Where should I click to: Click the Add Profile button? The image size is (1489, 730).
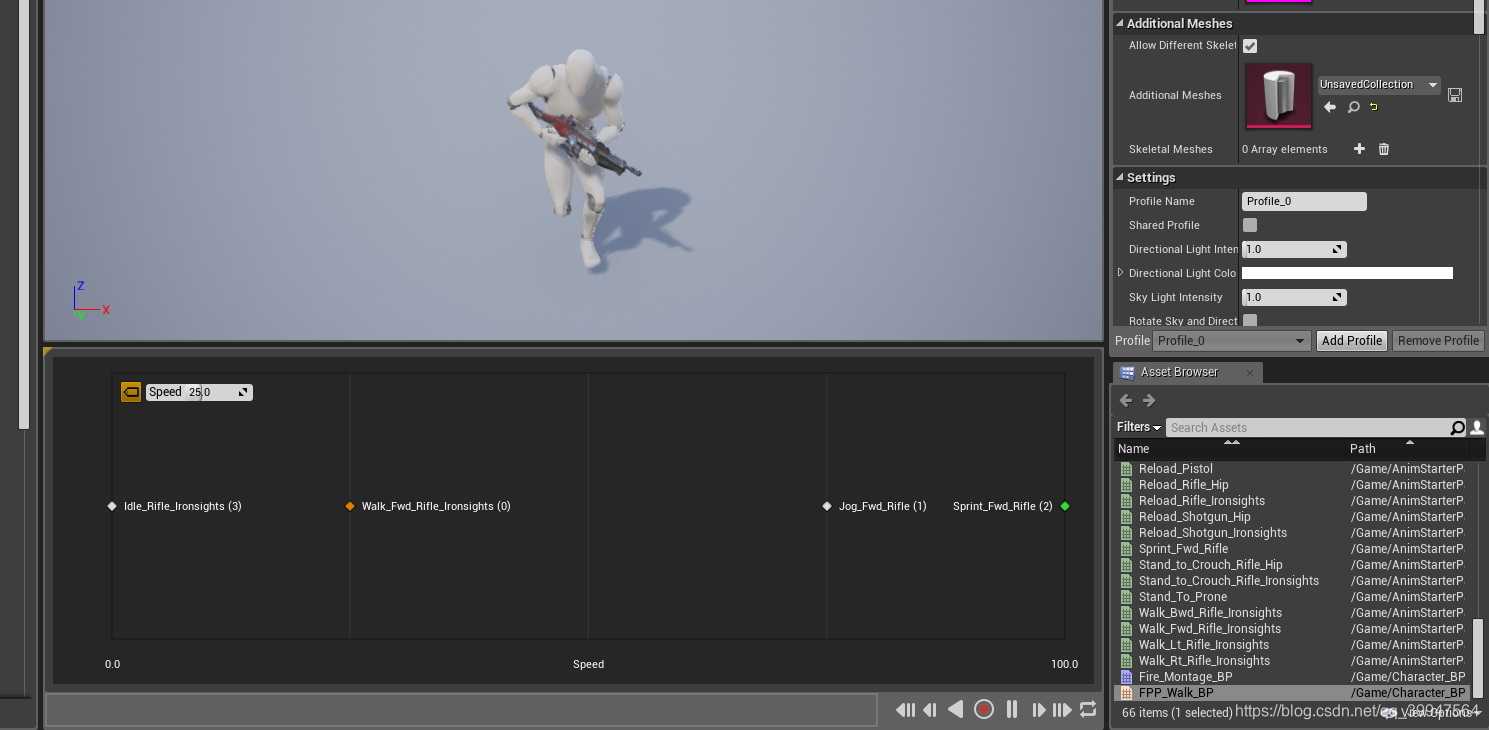pyautogui.click(x=1352, y=341)
